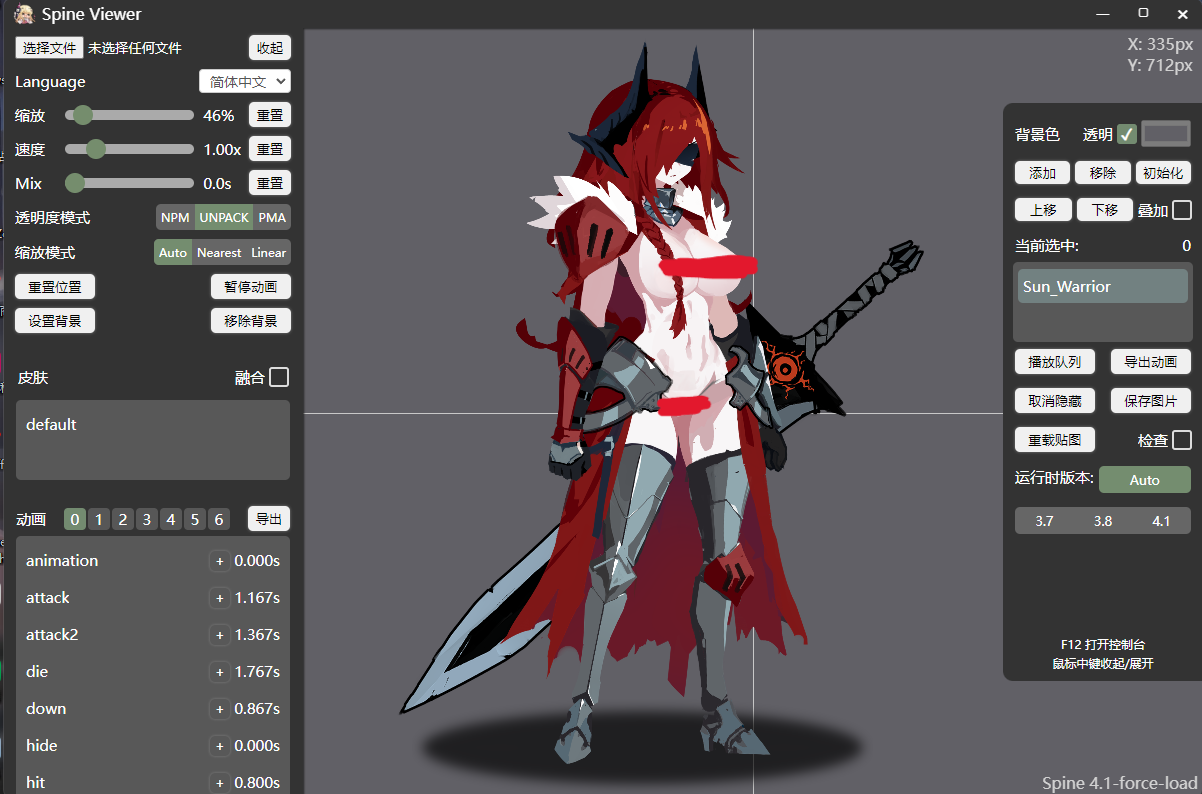Switch to animation track 0
1202x794 pixels.
(x=75, y=519)
